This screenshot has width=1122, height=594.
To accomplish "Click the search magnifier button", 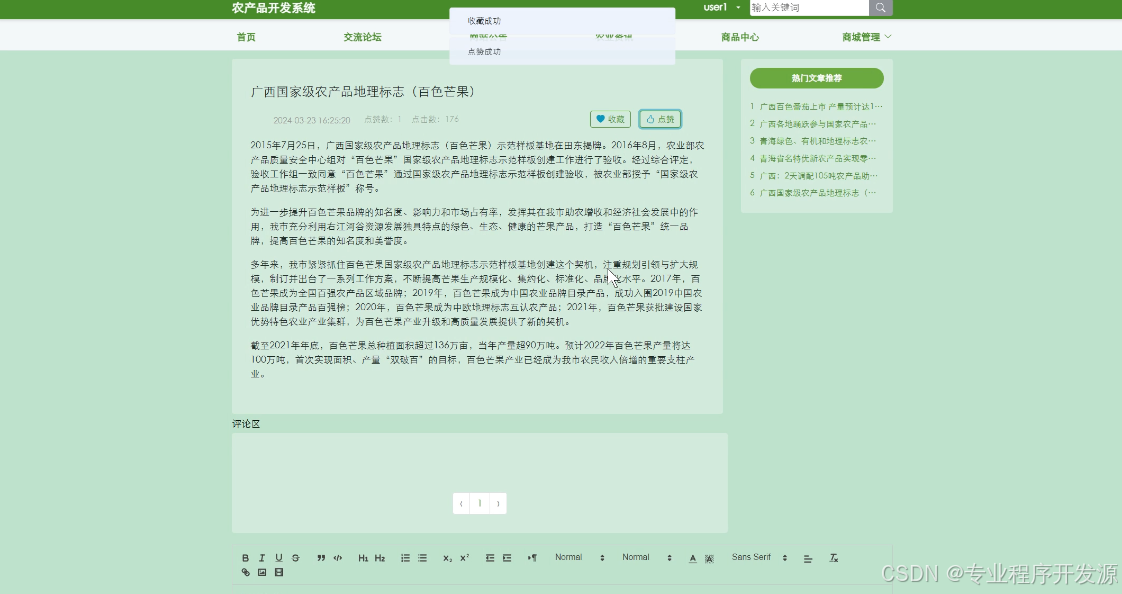I will 881,7.
